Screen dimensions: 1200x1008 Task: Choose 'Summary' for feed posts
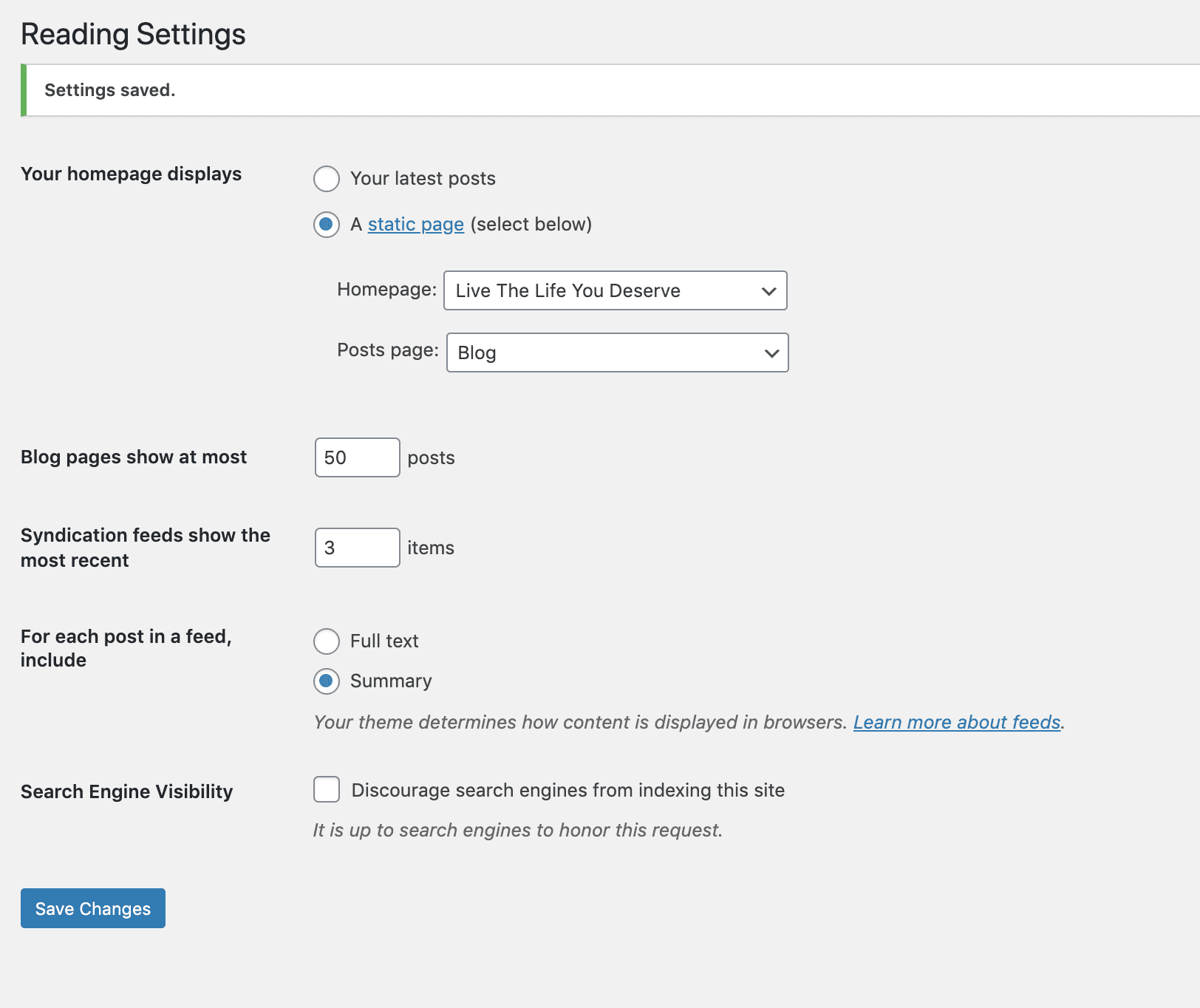(327, 681)
